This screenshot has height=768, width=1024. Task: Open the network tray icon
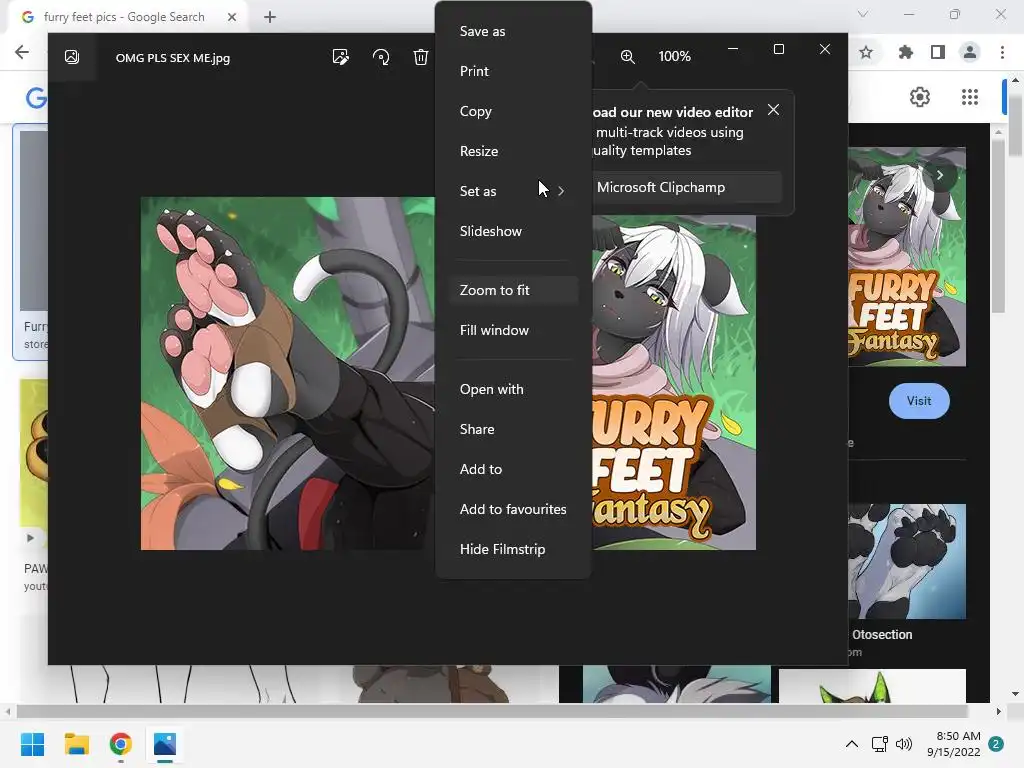click(x=879, y=744)
